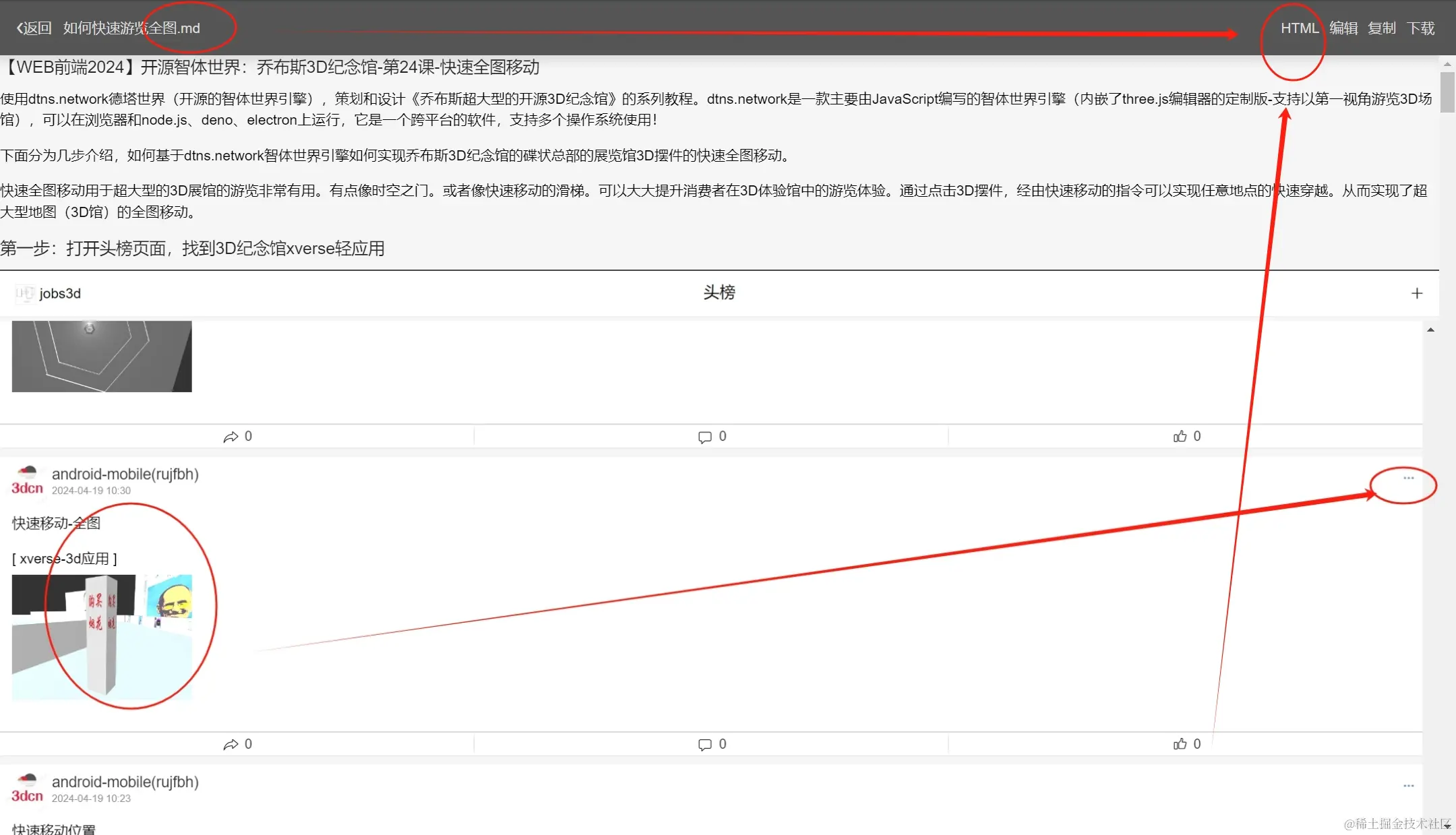This screenshot has width=1456, height=835.
Task: Open comments on the first post
Action: point(705,437)
